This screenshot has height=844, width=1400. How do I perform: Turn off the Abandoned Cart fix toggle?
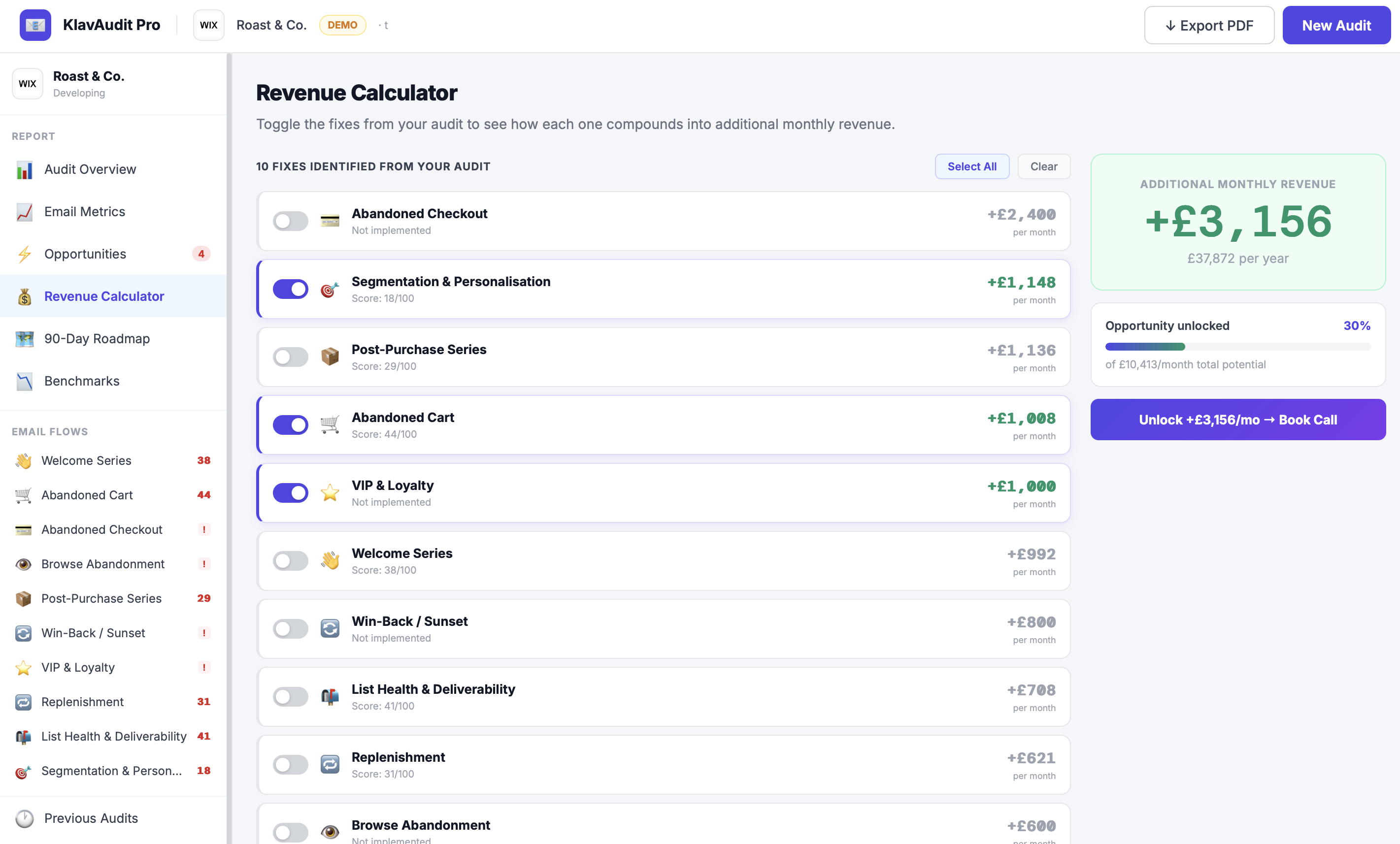[x=290, y=425]
